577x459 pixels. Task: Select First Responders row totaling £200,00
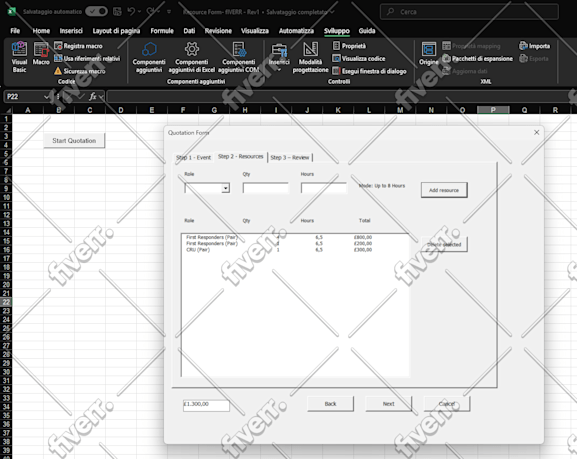295,244
